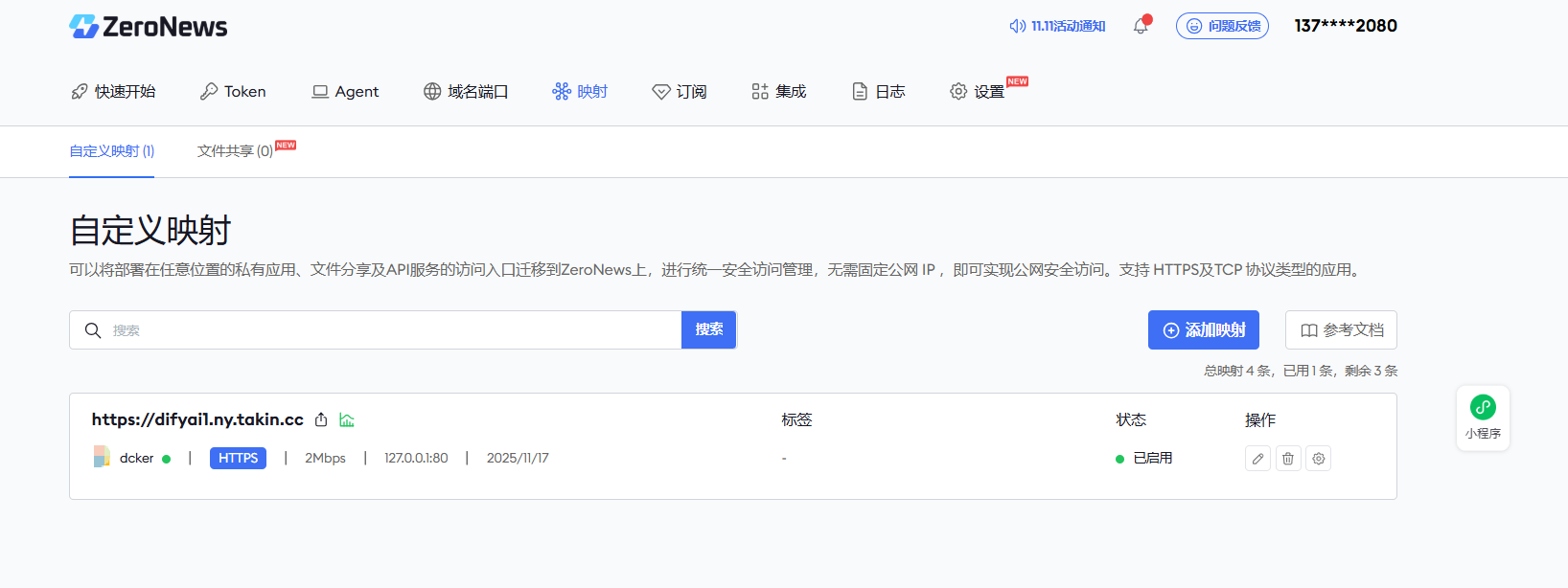Open the 11.11活动通知 announcement
Screen dimensions: 1568x588
click(x=1057, y=26)
